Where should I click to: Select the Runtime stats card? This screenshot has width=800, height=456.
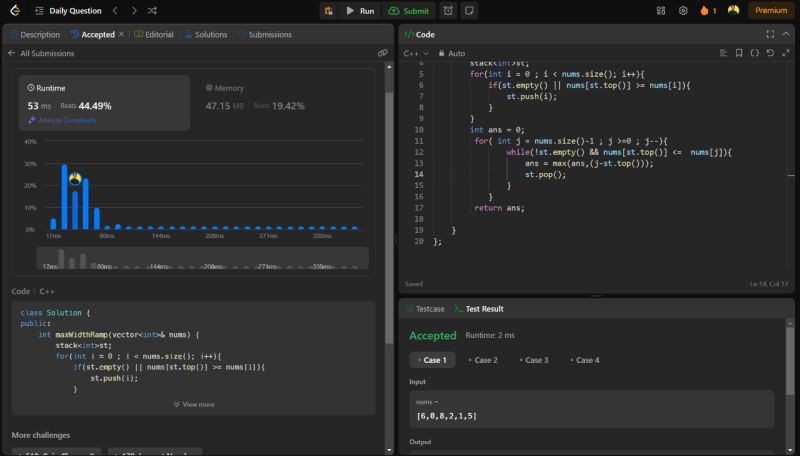[105, 104]
